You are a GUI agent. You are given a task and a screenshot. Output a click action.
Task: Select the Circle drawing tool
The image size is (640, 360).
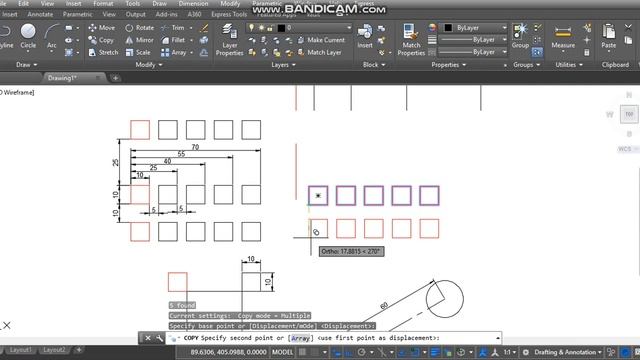coord(28,36)
